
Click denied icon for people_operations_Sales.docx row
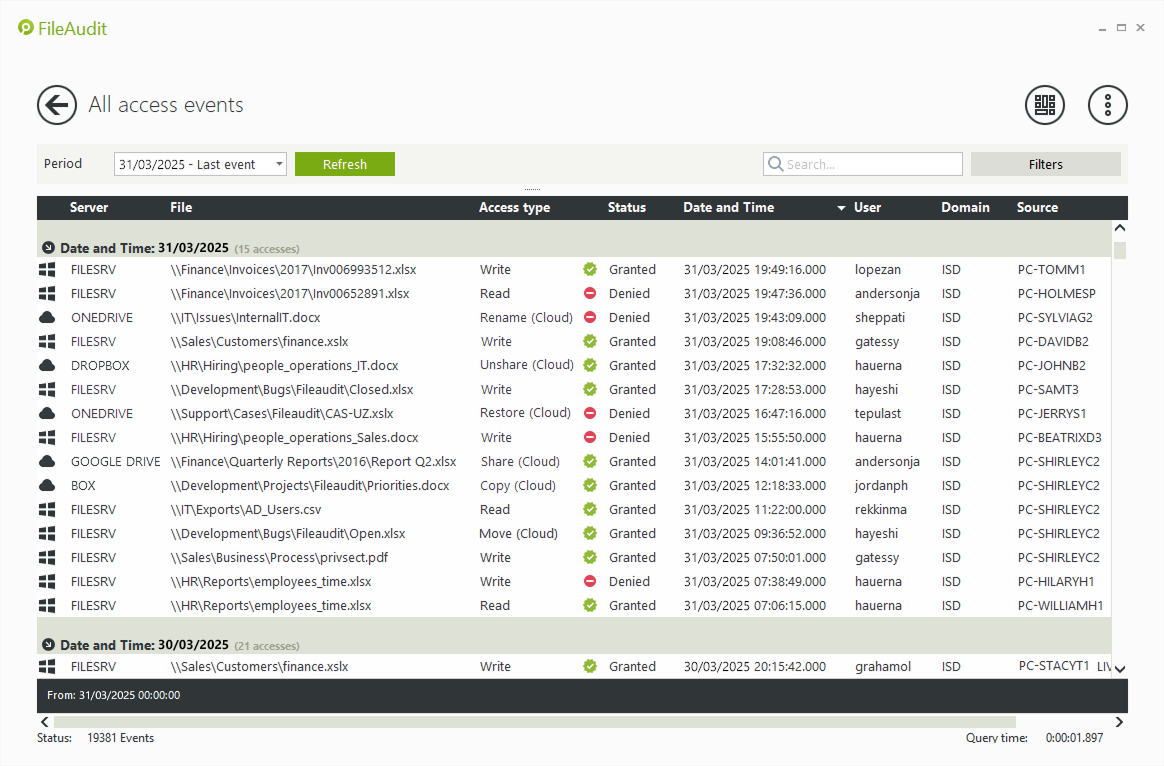coord(590,437)
